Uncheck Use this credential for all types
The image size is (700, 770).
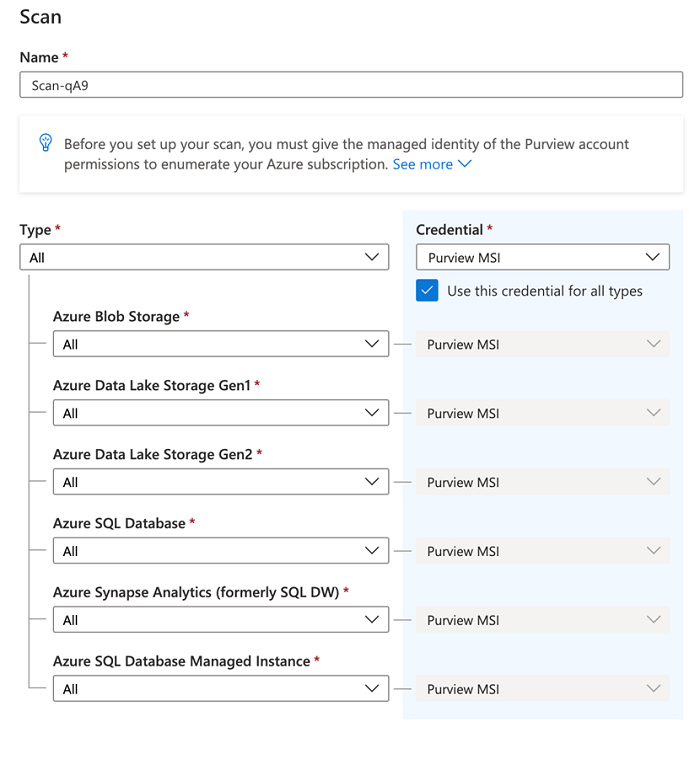[427, 291]
